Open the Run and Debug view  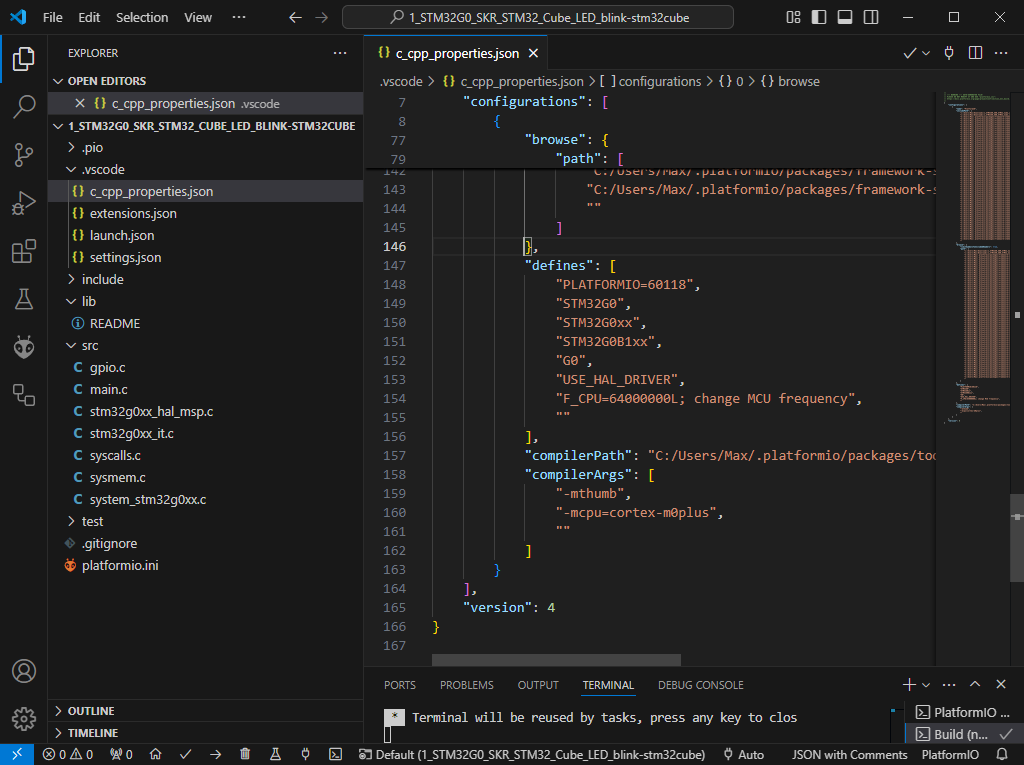pos(24,203)
